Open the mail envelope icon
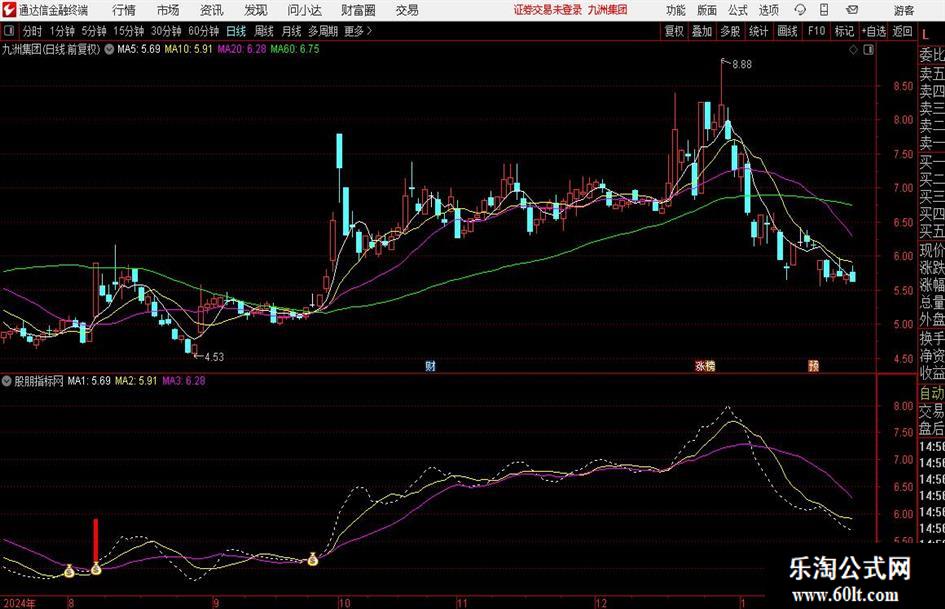Image resolution: width=945 pixels, height=609 pixels. 852,10
